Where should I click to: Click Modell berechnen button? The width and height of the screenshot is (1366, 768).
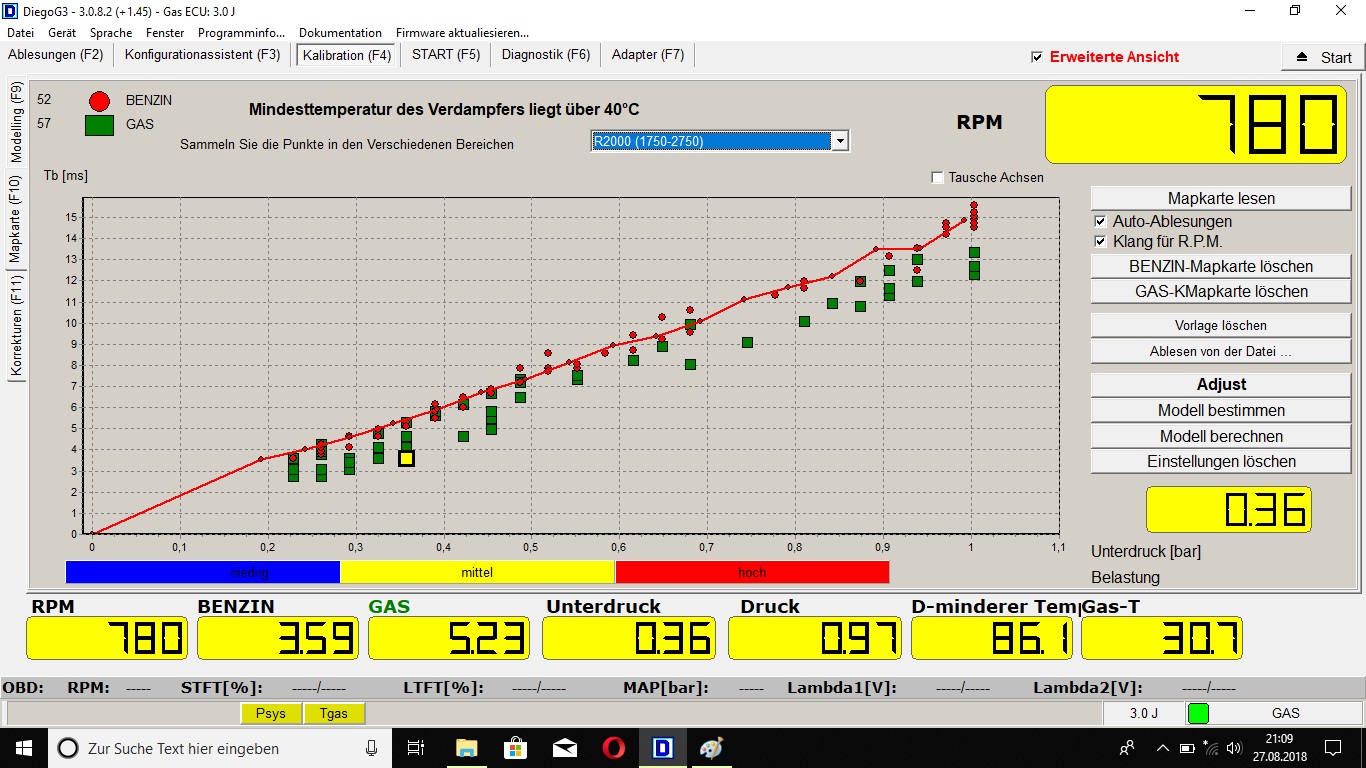[x=1221, y=436]
